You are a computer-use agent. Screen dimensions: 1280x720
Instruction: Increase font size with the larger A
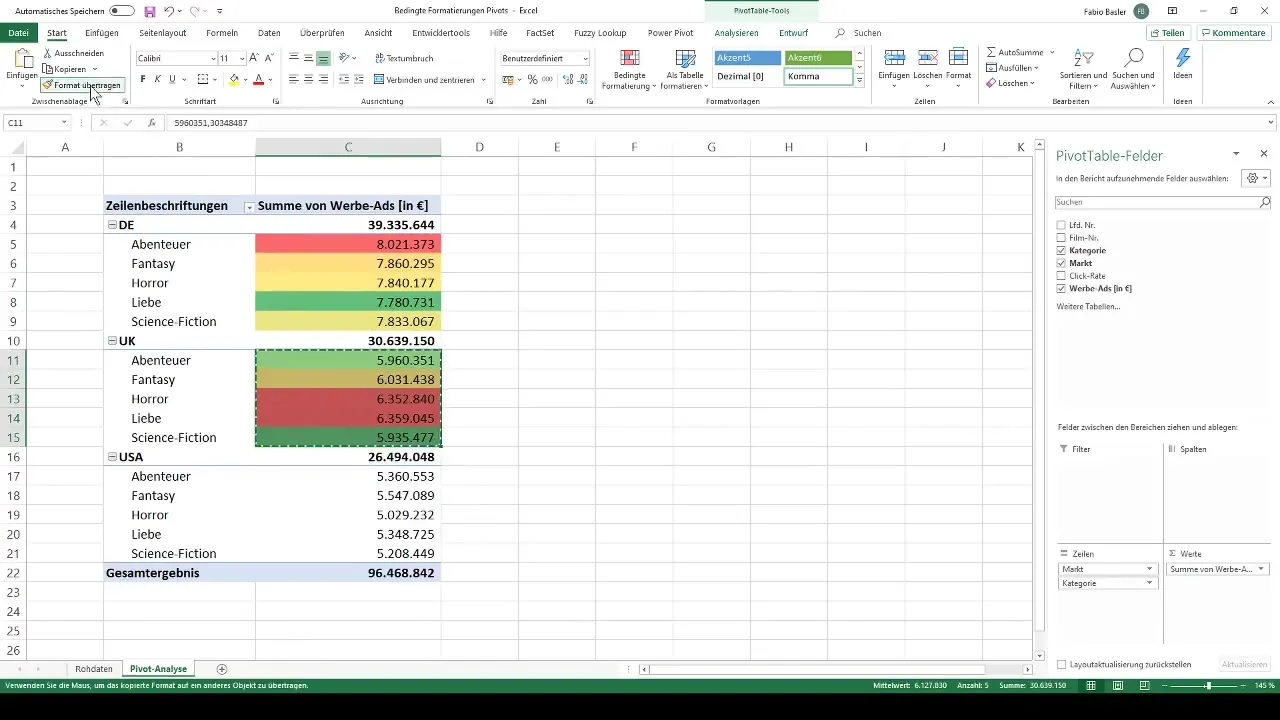click(254, 59)
